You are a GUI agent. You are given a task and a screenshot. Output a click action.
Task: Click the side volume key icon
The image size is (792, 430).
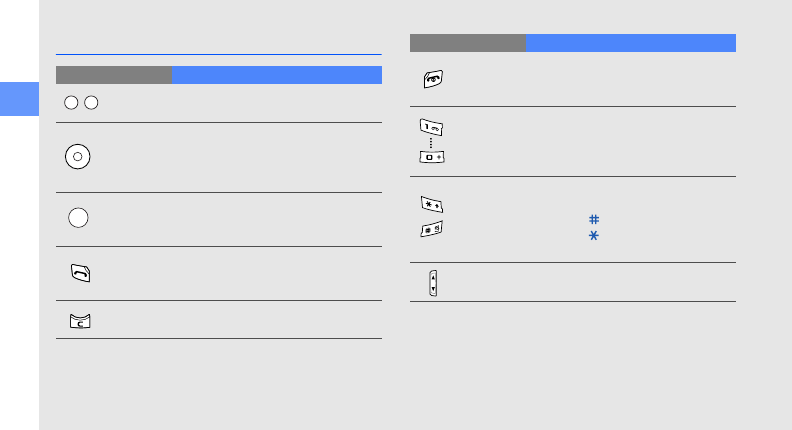[x=433, y=283]
